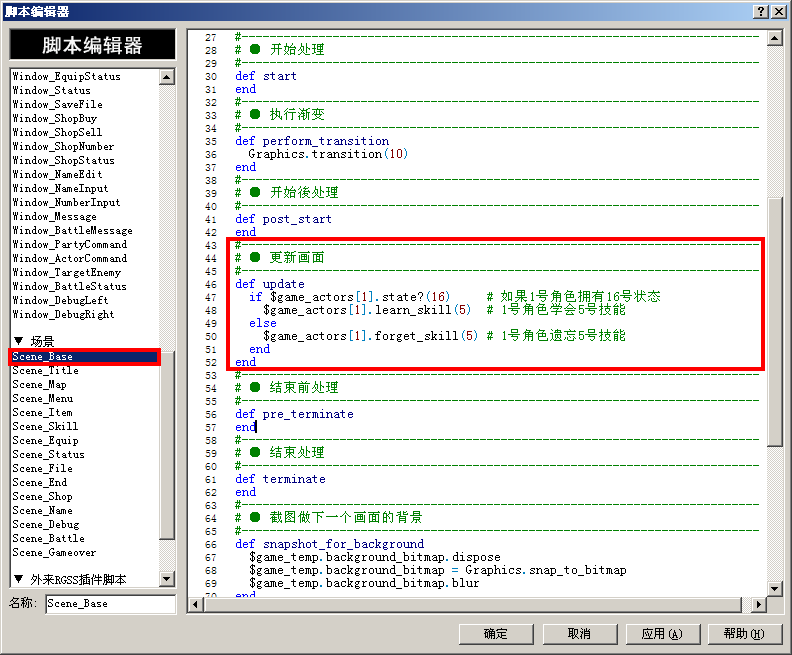Select Window_NameEdit script
Screen dimensions: 792x655
click(x=57, y=175)
